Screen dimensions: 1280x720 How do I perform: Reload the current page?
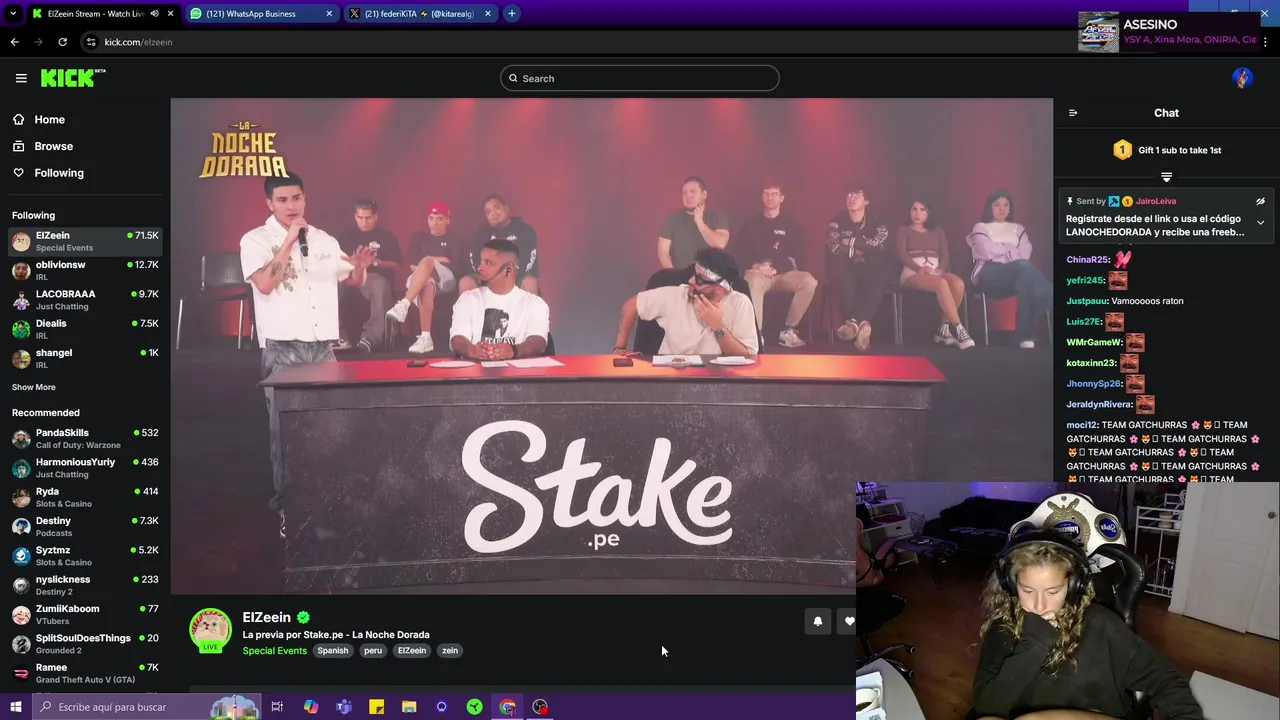pos(62,42)
